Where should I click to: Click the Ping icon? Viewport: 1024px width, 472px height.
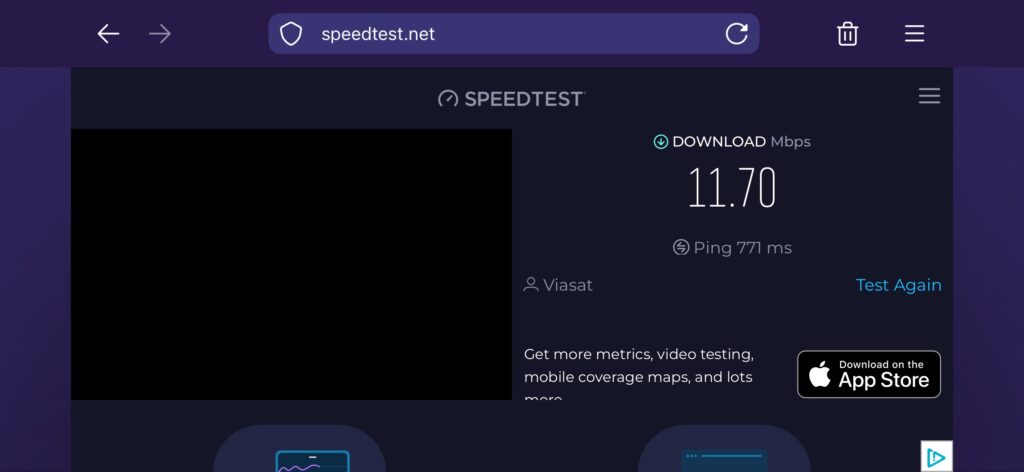click(x=681, y=248)
